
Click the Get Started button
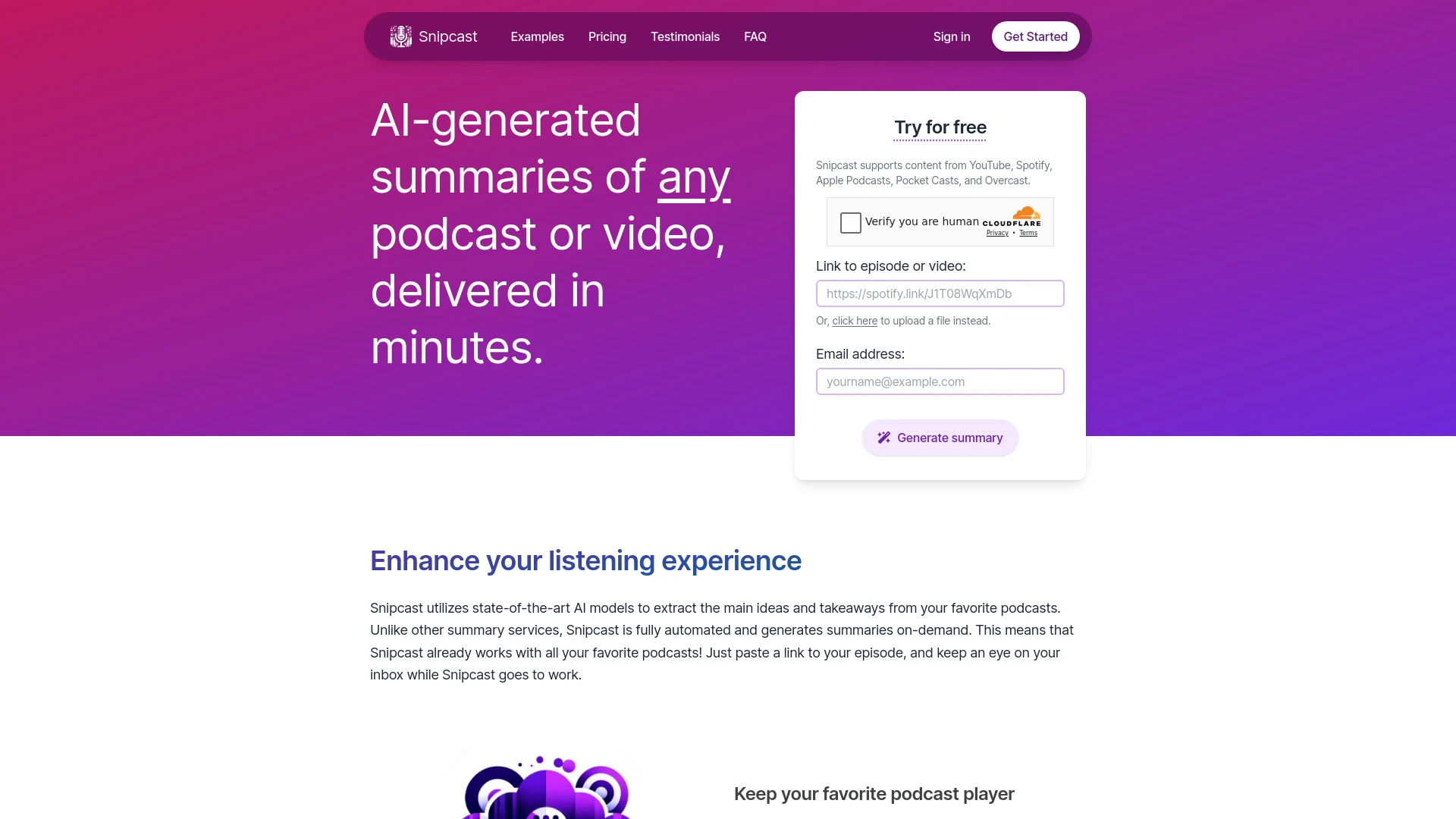[1035, 36]
